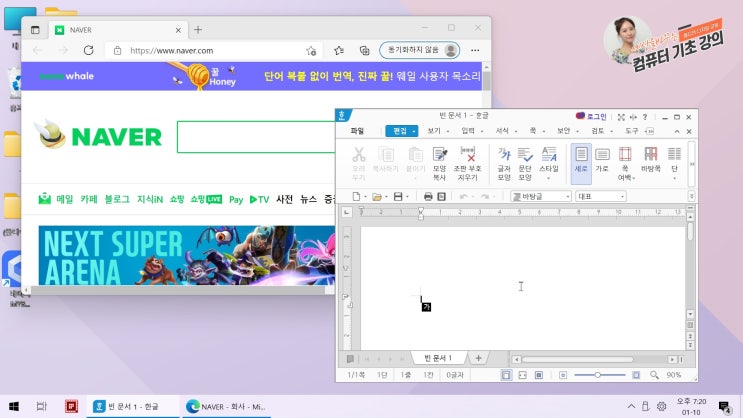Open the 대표 language dropdown
The width and height of the screenshot is (743, 418).
tap(601, 196)
